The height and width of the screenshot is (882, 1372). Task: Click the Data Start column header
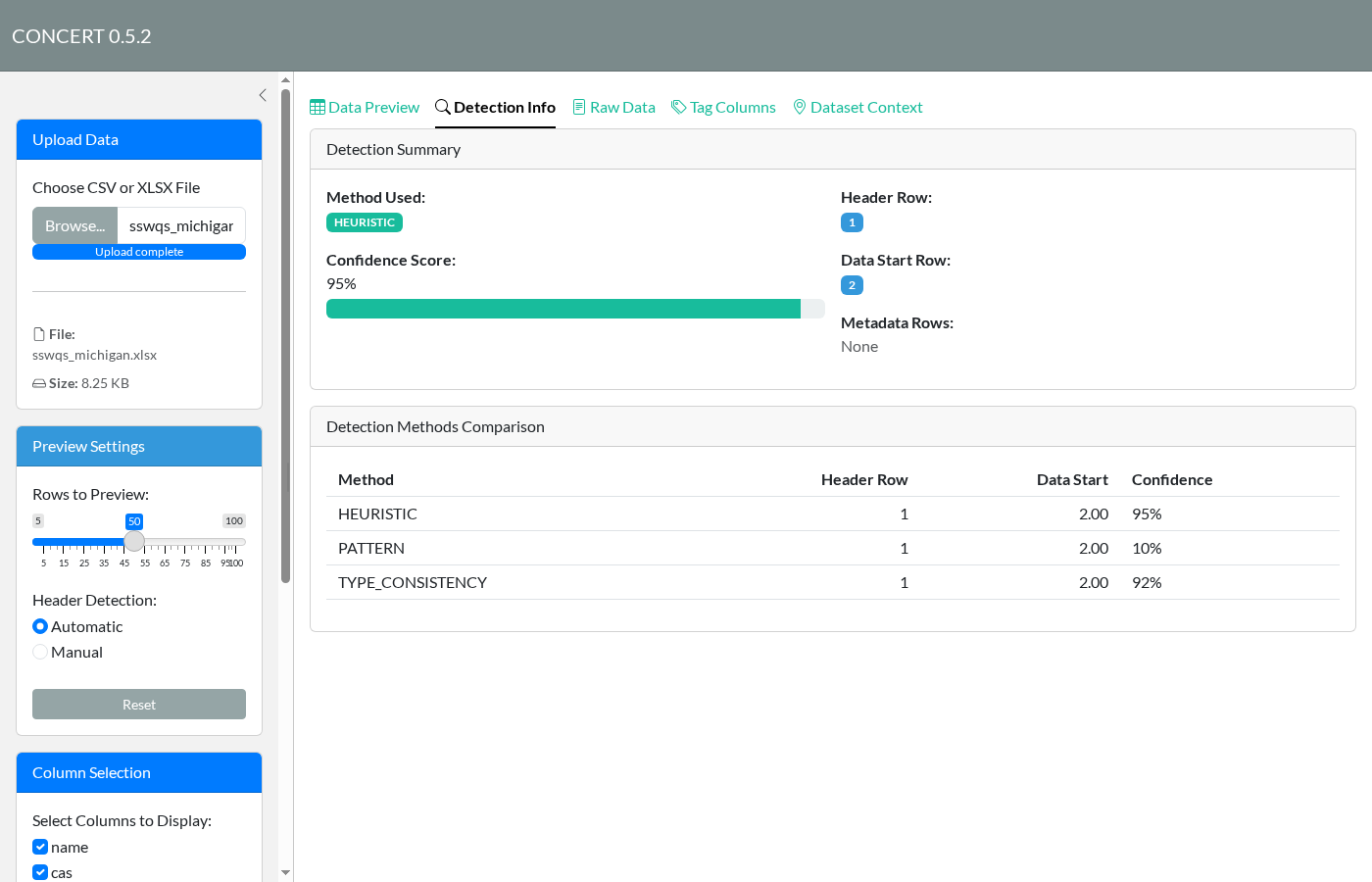coord(1072,479)
